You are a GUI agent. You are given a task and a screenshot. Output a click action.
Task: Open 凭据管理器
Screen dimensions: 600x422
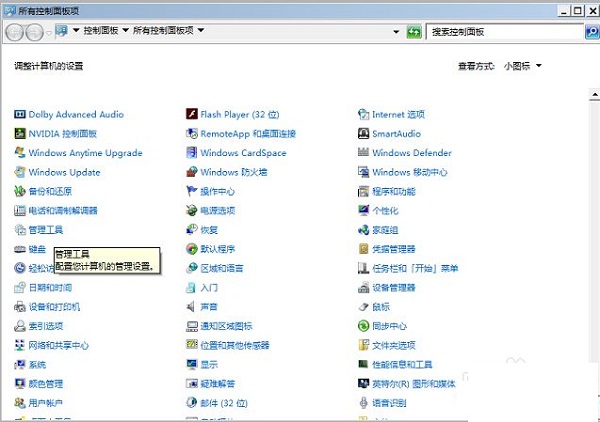click(394, 249)
